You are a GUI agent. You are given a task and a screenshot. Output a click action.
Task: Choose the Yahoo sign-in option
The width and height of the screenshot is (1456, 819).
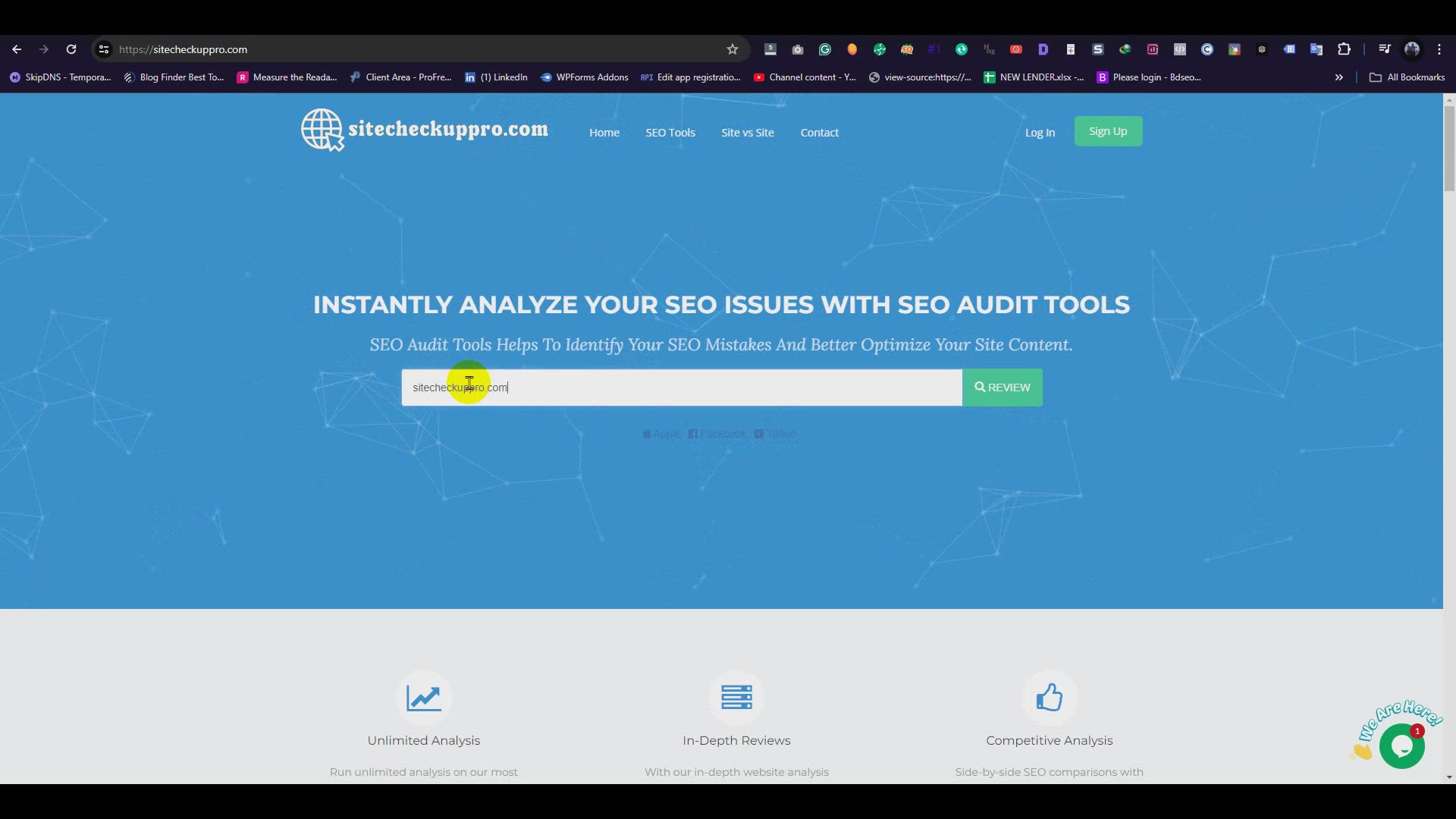774,434
